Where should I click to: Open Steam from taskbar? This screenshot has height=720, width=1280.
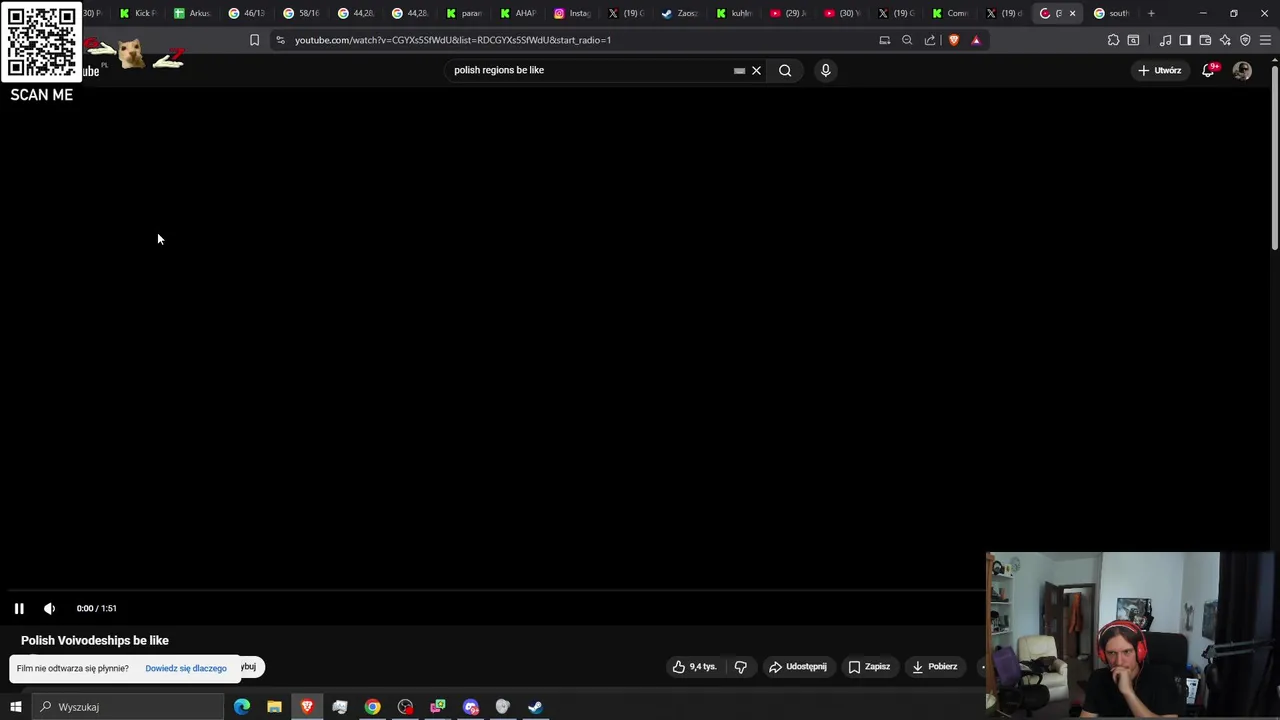coord(535,707)
